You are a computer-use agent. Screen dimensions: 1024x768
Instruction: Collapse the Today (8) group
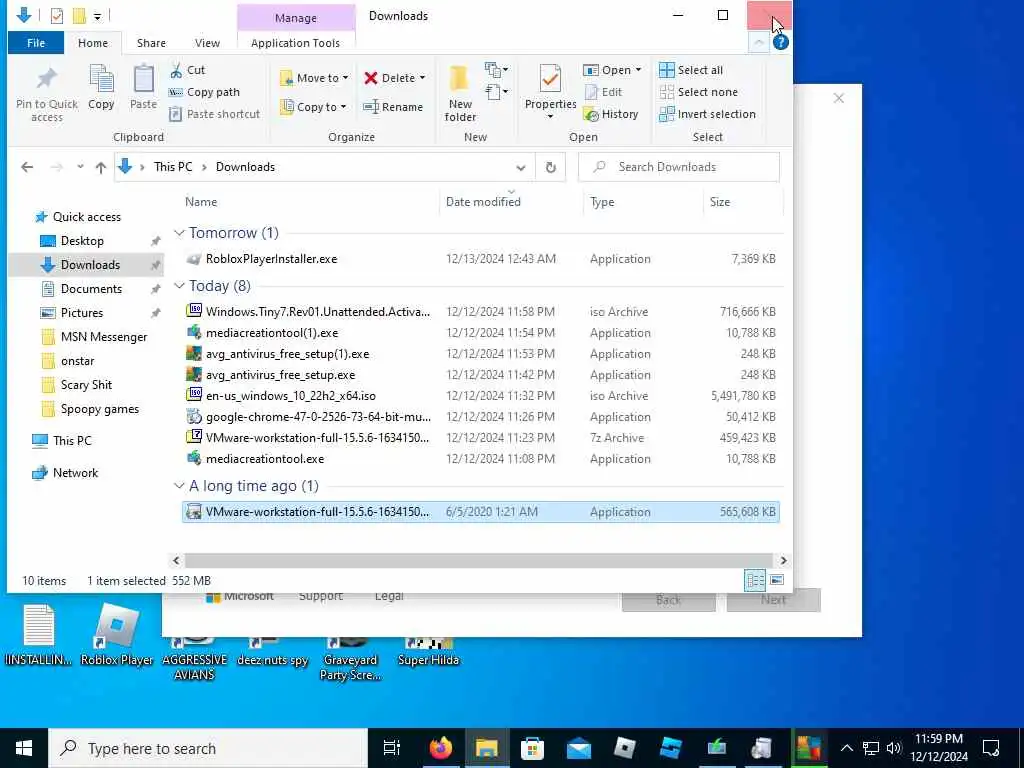coord(179,286)
